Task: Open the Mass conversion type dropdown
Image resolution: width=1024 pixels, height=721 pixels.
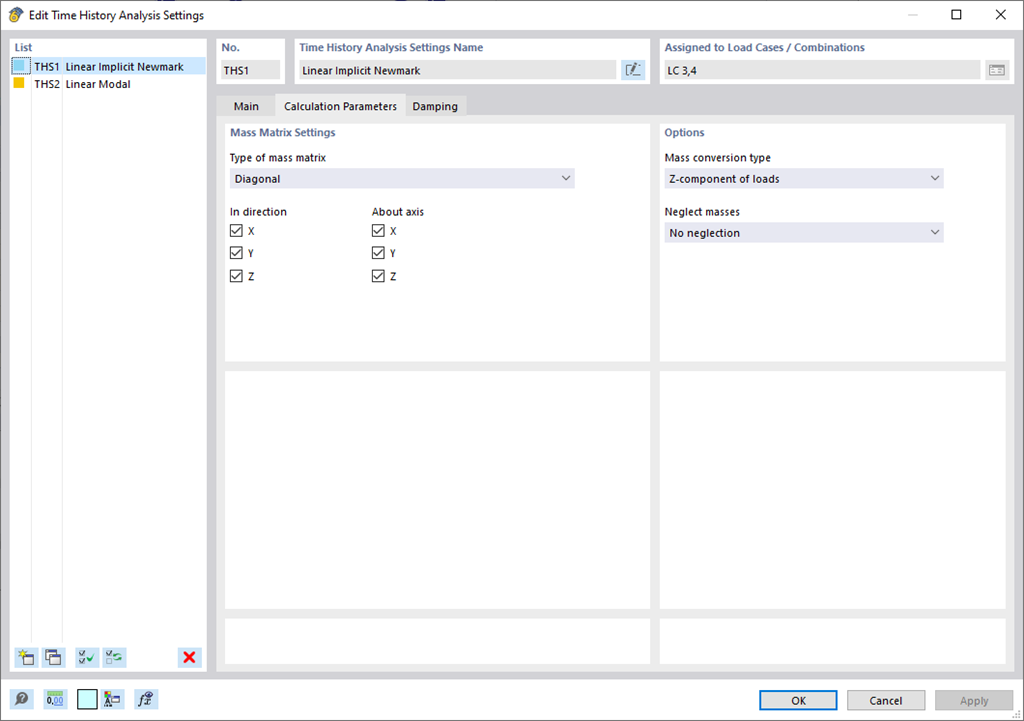Action: (804, 178)
